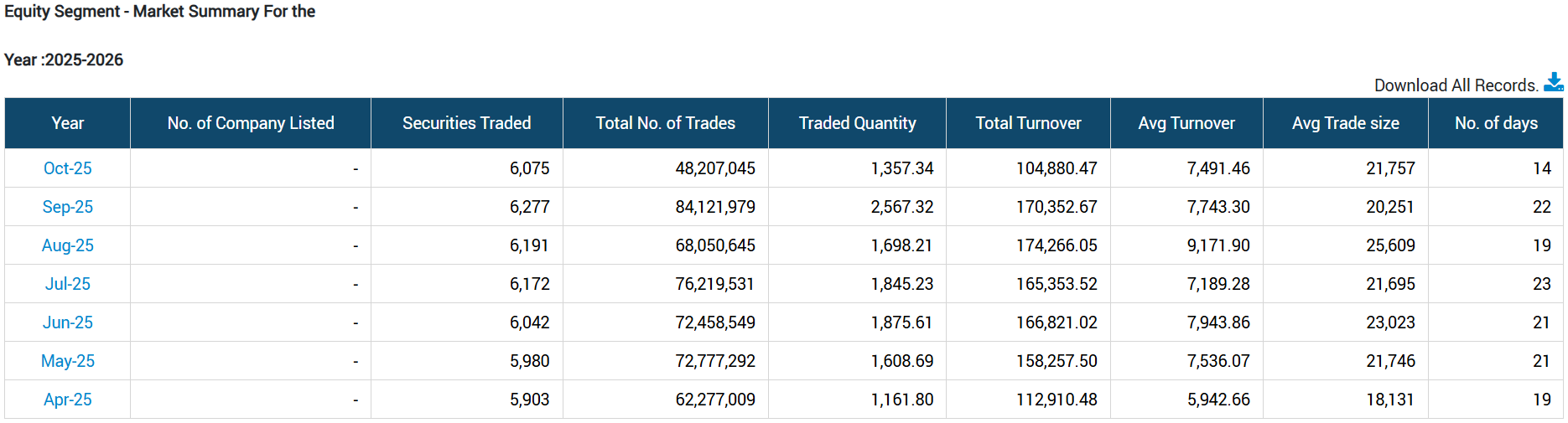Open the Jul-25 month link
This screenshot has width=1568, height=423.
pos(67,284)
